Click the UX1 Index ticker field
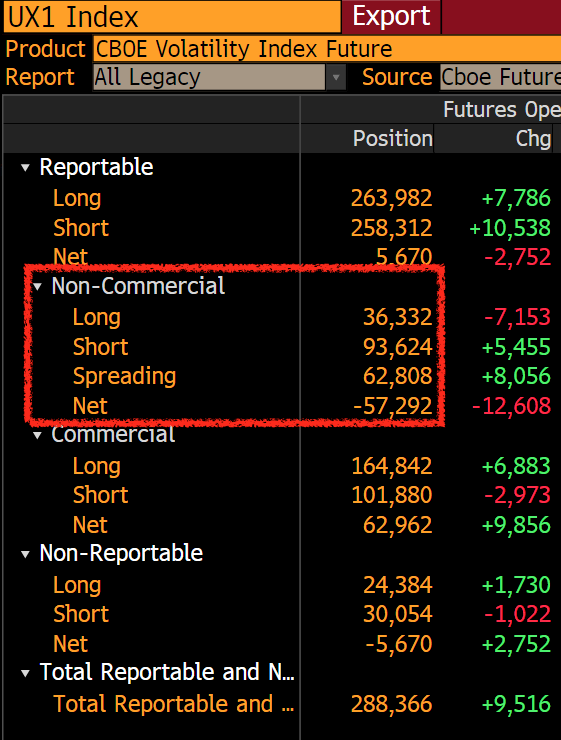 [x=172, y=17]
